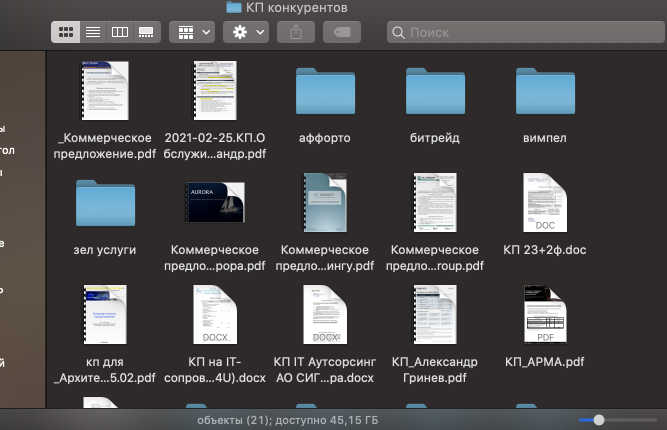Click the КП 23+2ф.doc file name
The image size is (667, 430).
coord(545,250)
